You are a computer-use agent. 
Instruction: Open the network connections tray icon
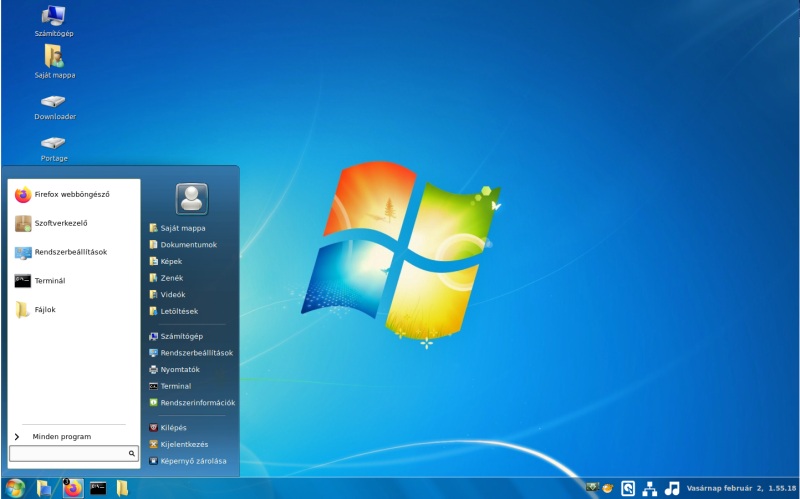[x=649, y=489]
